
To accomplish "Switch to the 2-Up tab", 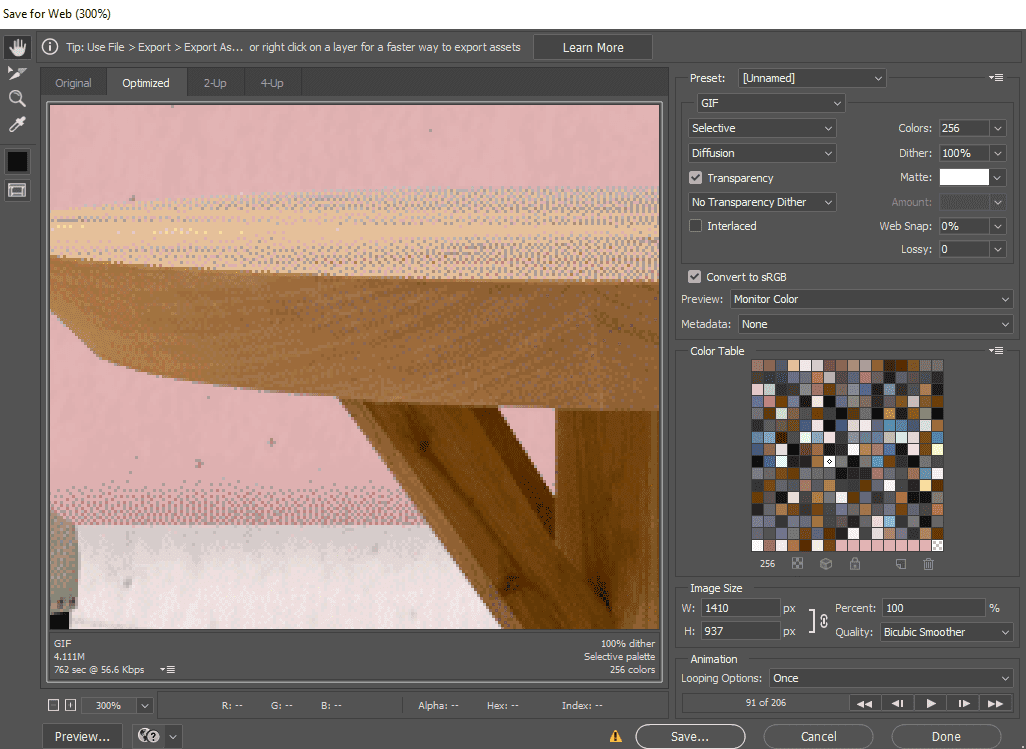I will pos(215,83).
